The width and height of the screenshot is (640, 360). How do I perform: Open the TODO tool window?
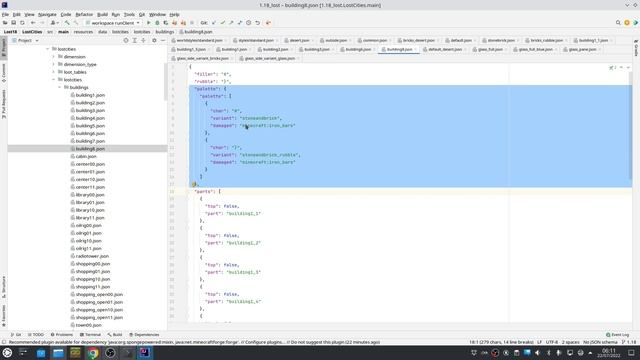pyautogui.click(x=36, y=335)
